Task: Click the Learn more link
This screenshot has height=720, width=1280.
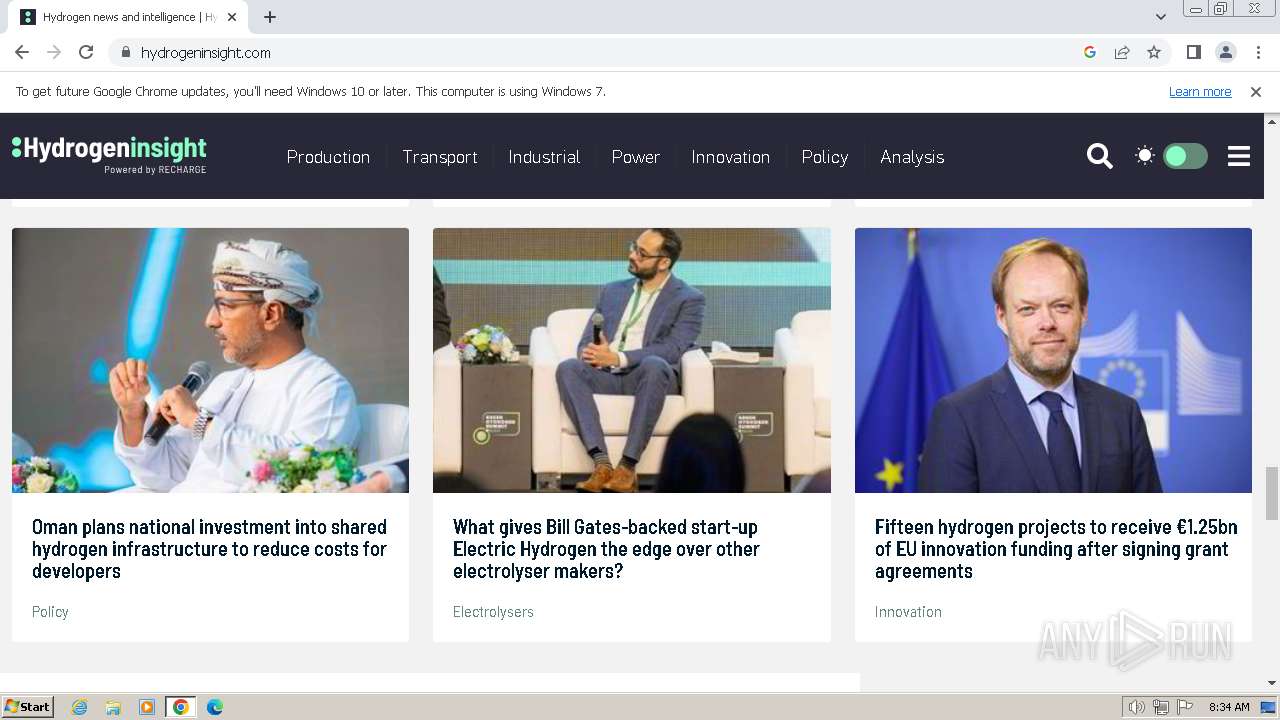Action: tap(1200, 91)
